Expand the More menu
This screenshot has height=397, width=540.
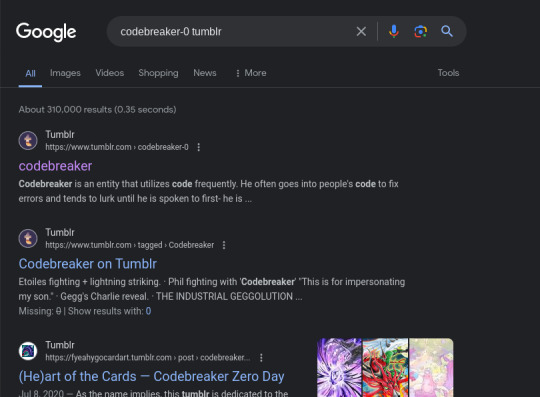[x=251, y=73]
